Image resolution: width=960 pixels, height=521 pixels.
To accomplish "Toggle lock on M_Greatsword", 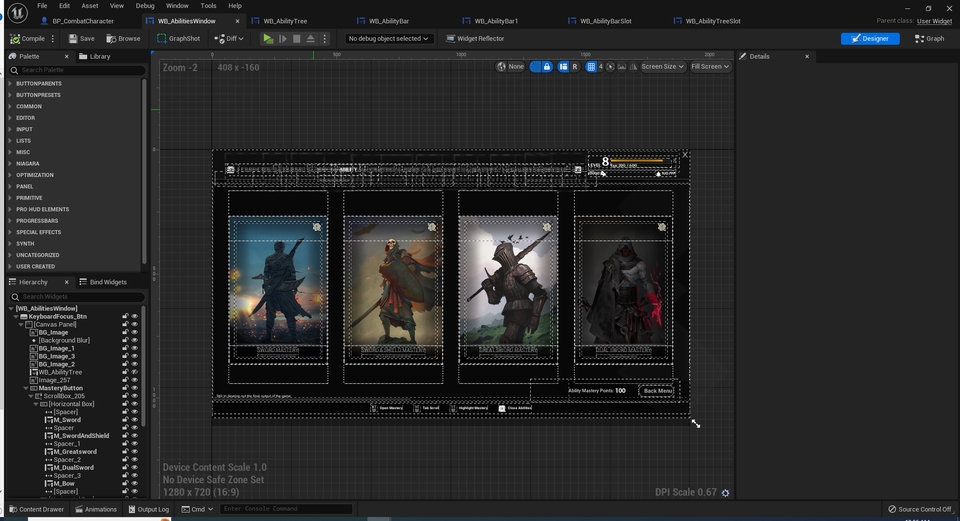I will 125,452.
